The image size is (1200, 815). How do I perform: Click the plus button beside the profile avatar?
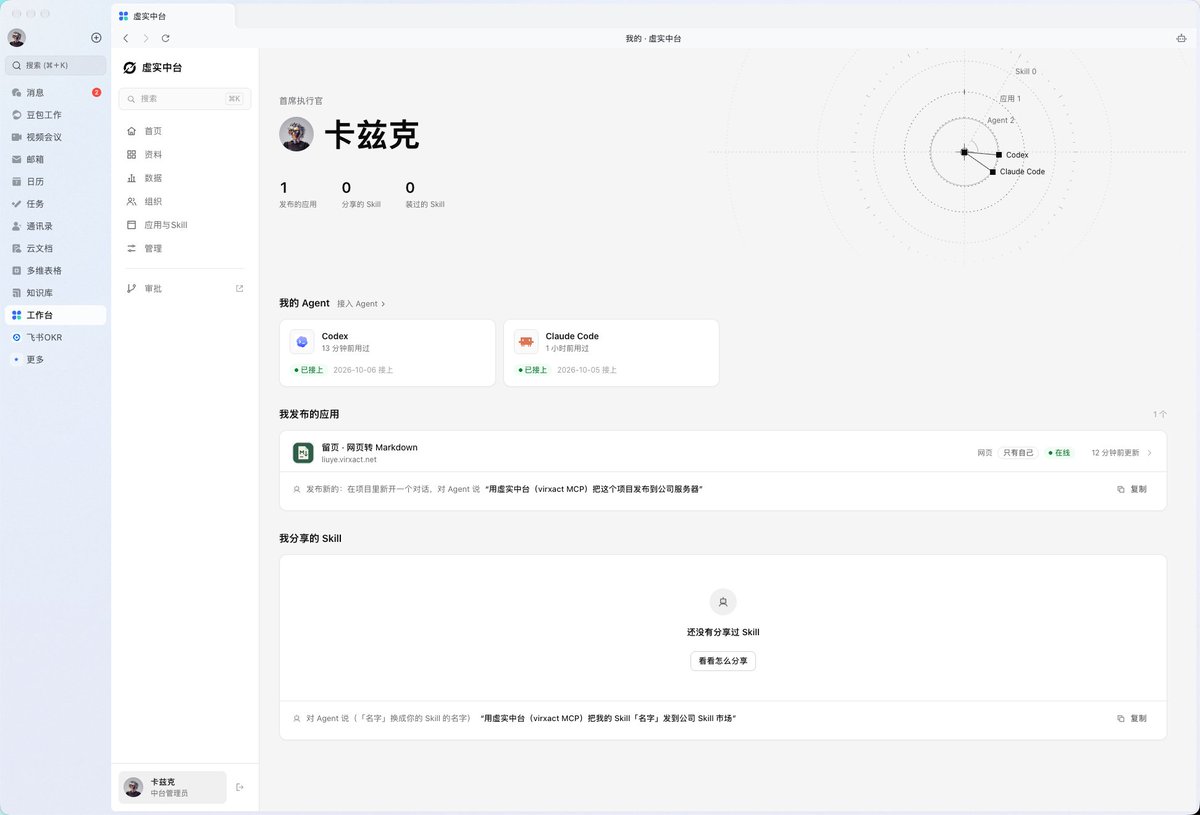coord(96,38)
